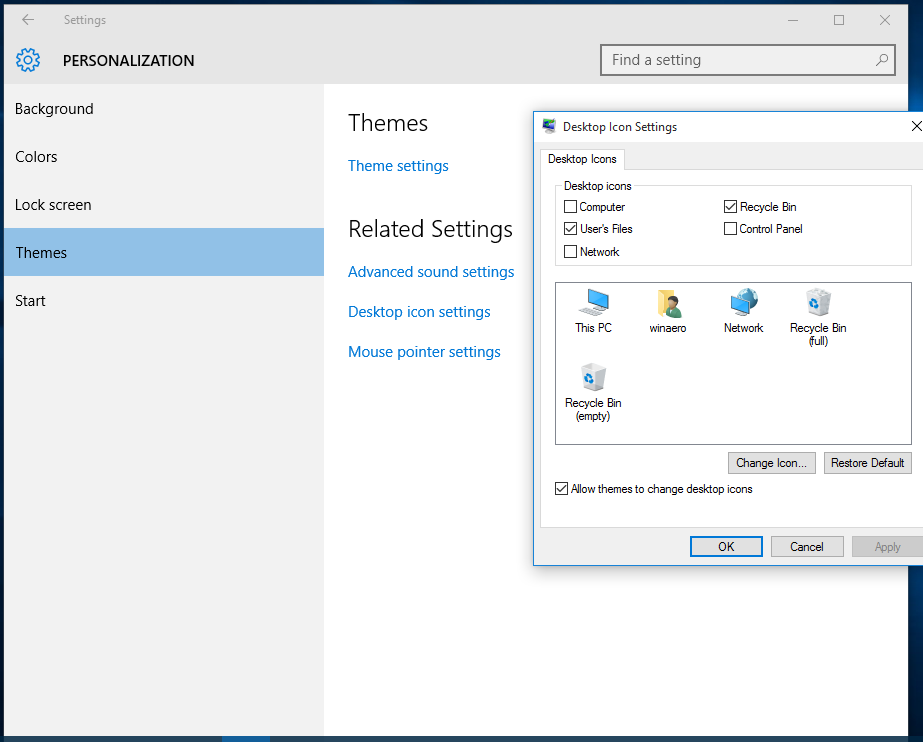
Task: Open the Lock screen section
Action: [x=164, y=205]
